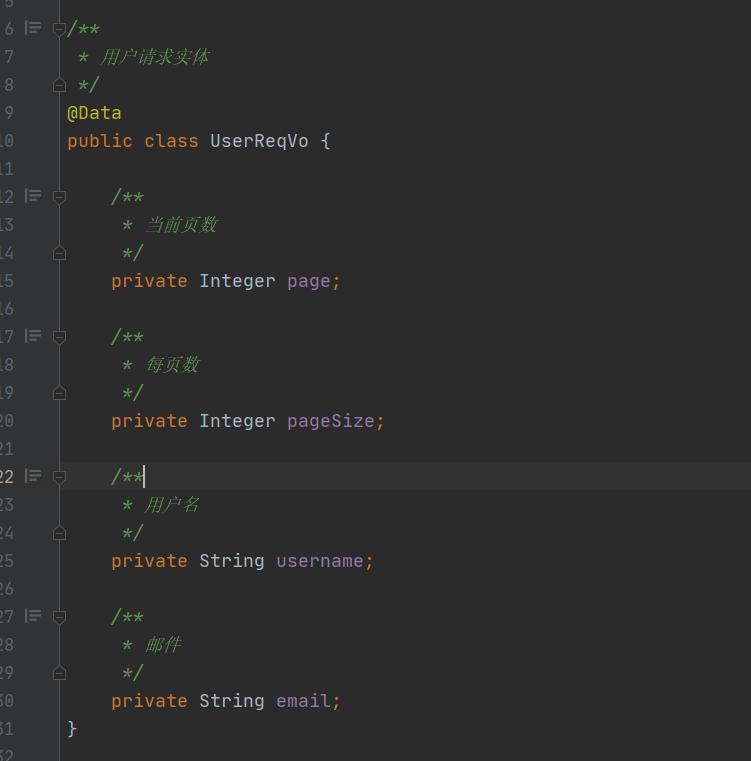Screen dimensions: 751x761
Task: Click the comment text 当前页数
Action: (181, 225)
